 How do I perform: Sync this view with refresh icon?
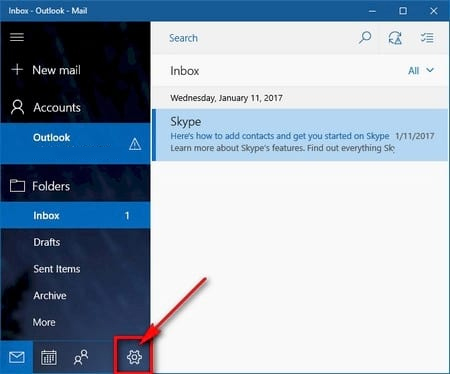395,38
